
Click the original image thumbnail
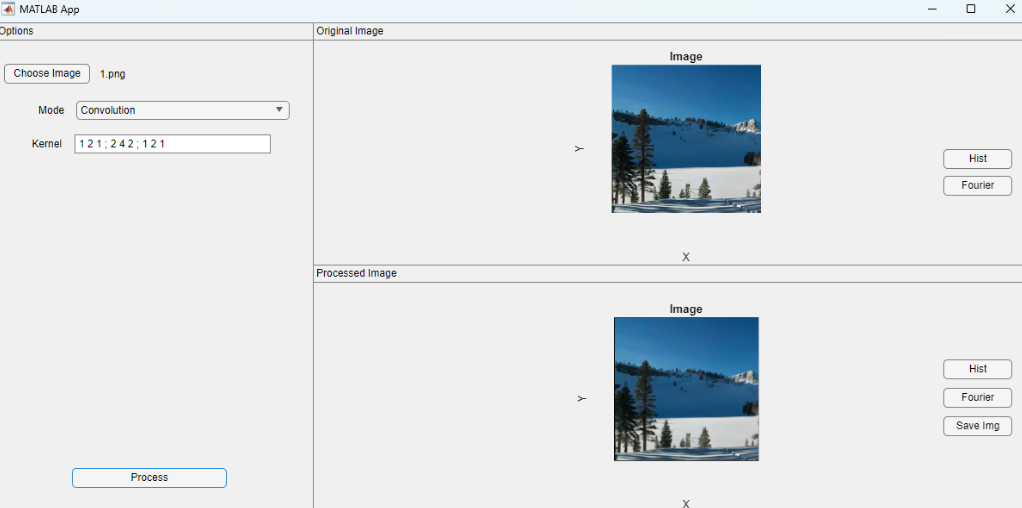tap(686, 138)
